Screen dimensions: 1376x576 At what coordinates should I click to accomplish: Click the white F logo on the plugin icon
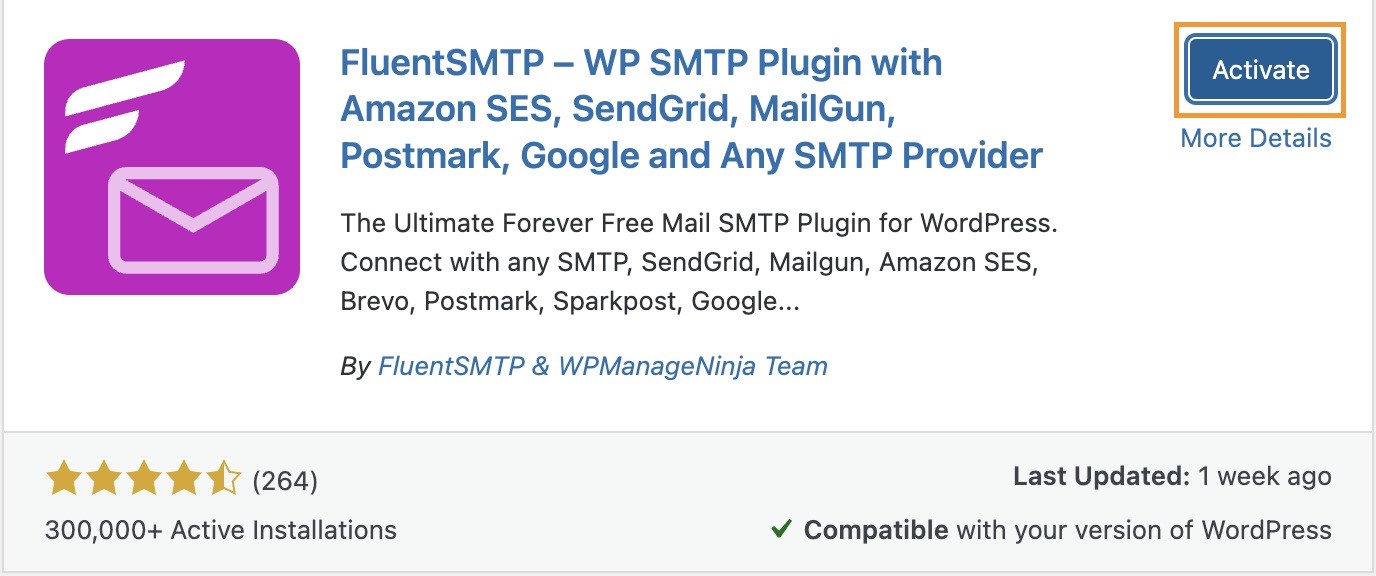[x=124, y=105]
